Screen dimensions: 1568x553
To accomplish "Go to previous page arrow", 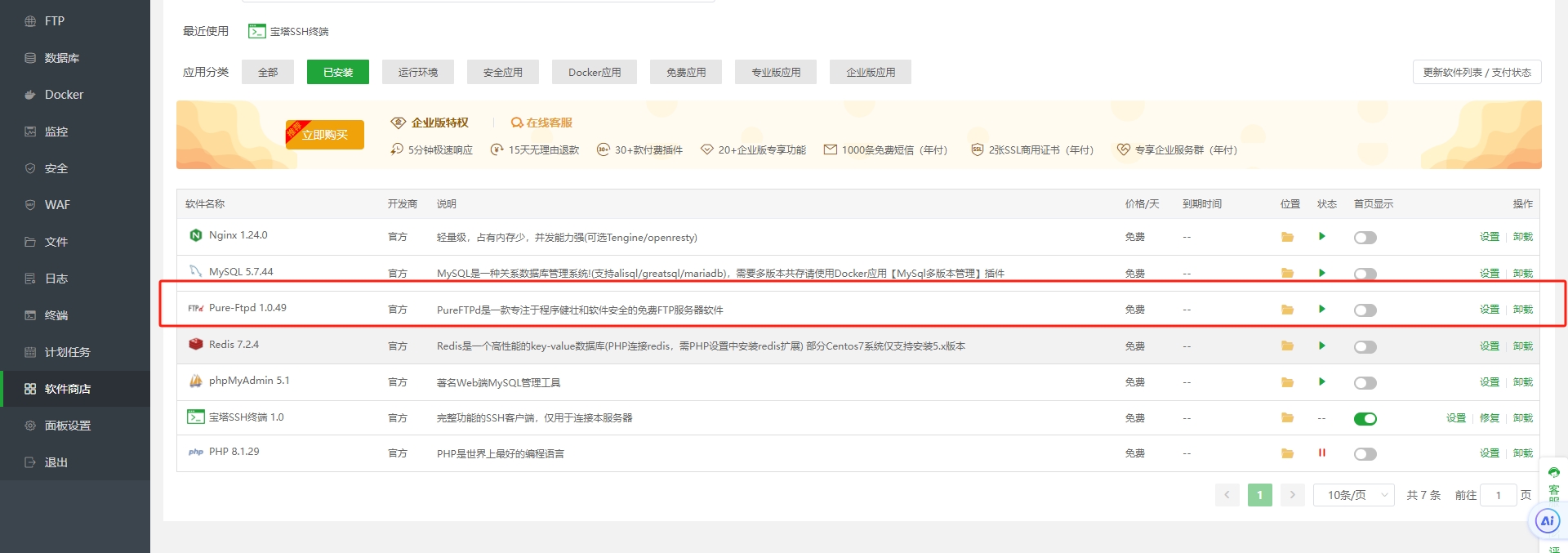I will pyautogui.click(x=1227, y=495).
